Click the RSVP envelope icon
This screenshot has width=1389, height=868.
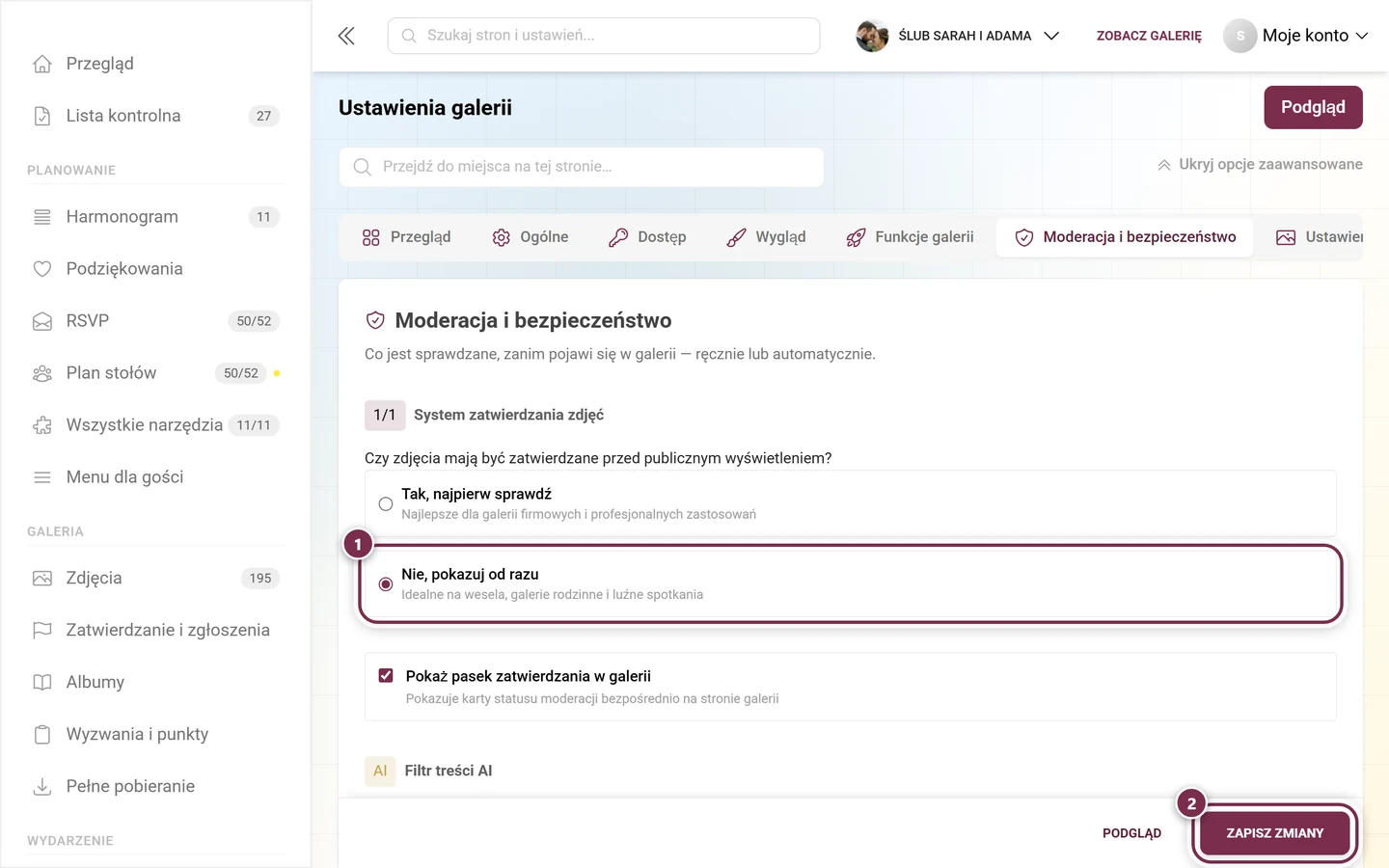coord(42,321)
